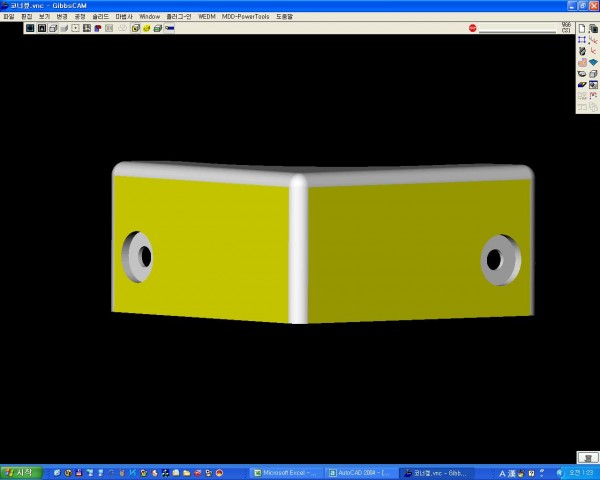Screen dimensions: 600x480
Task: Click the Windows Start button
Action: click(x=21, y=472)
